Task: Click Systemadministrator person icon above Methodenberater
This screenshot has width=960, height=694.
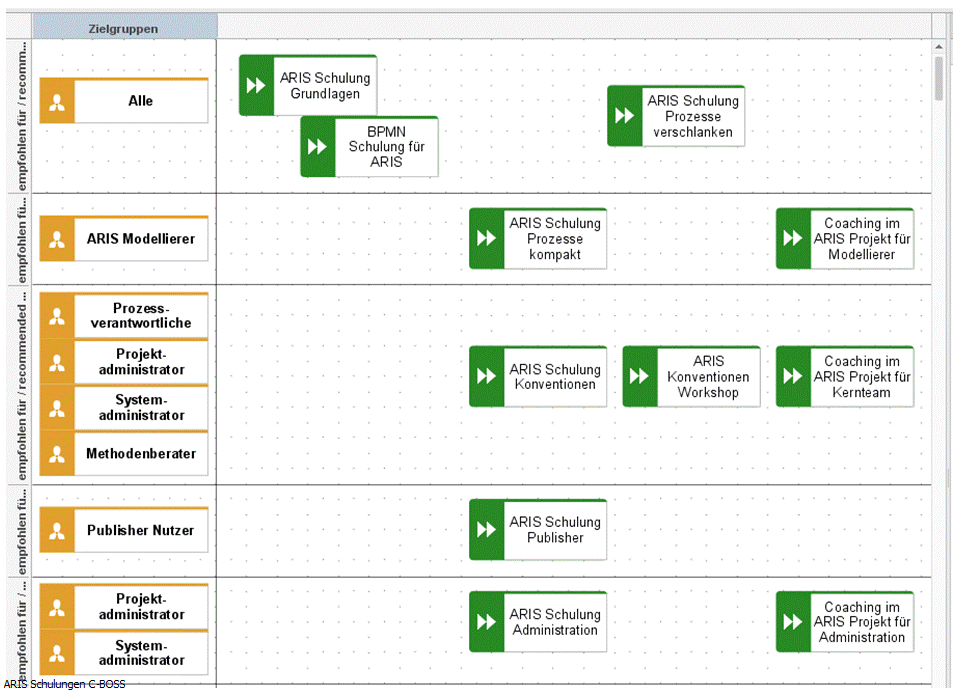Action: [x=57, y=408]
